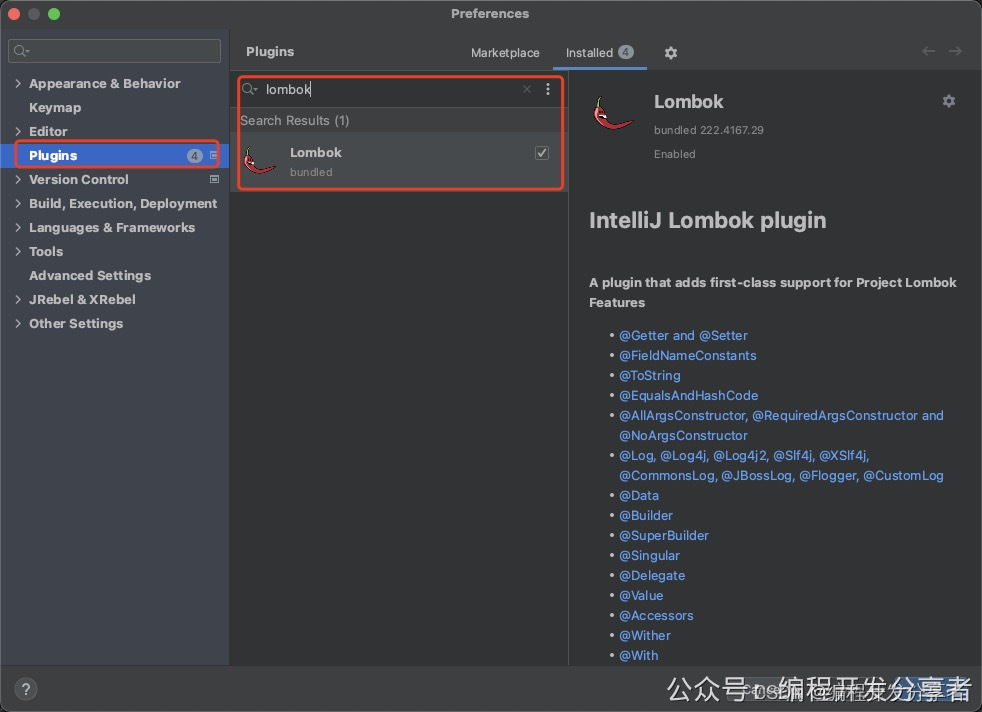Open plugin search options menu
The image size is (982, 712).
click(x=548, y=89)
